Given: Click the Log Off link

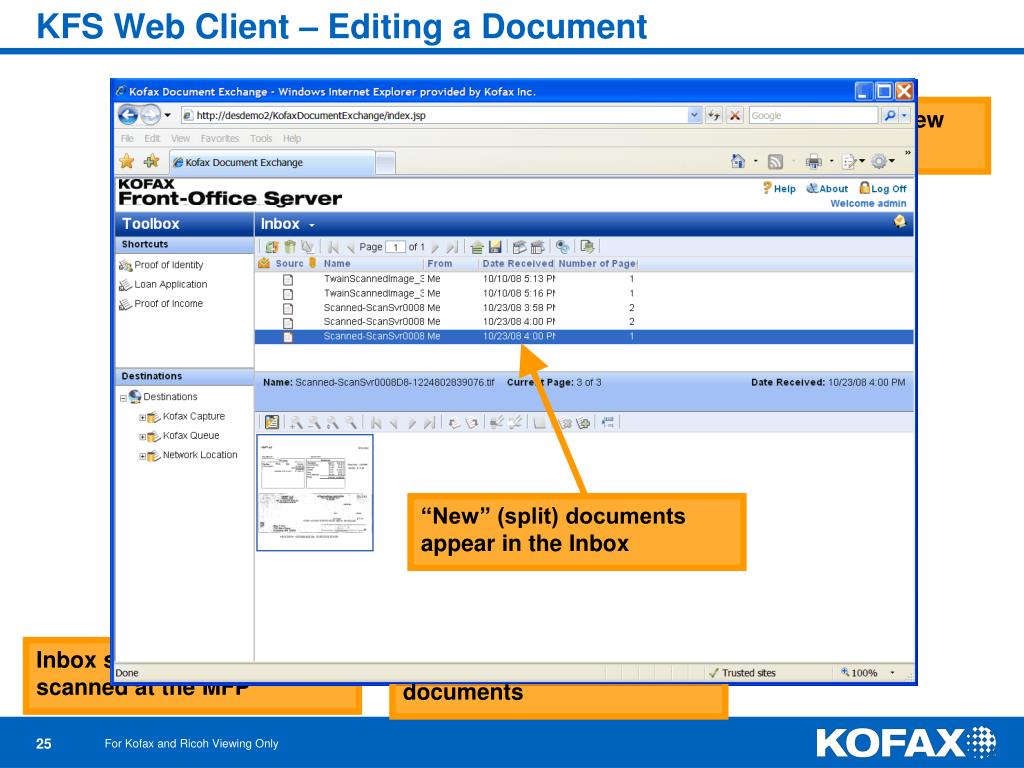Looking at the screenshot, I should tap(883, 189).
